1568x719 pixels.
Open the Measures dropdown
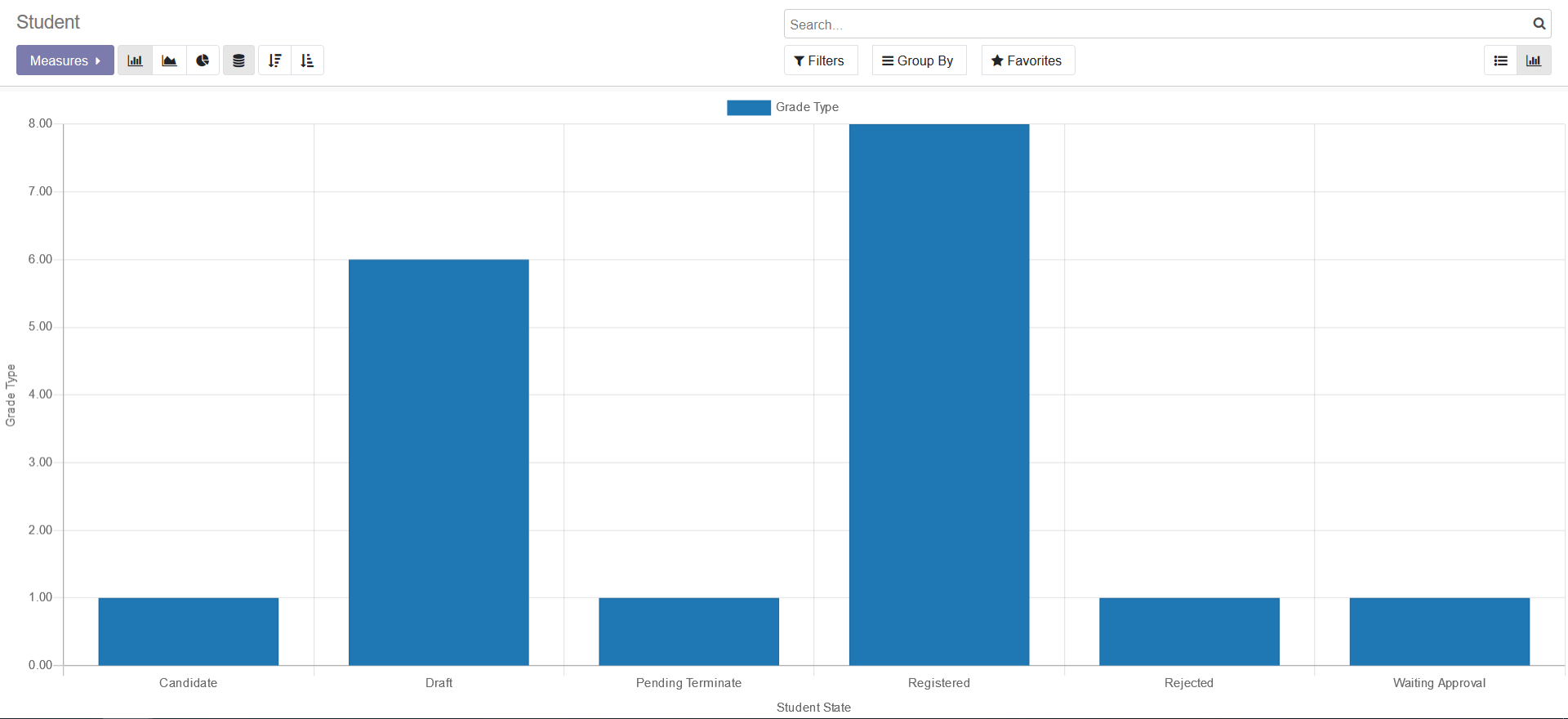pyautogui.click(x=65, y=60)
